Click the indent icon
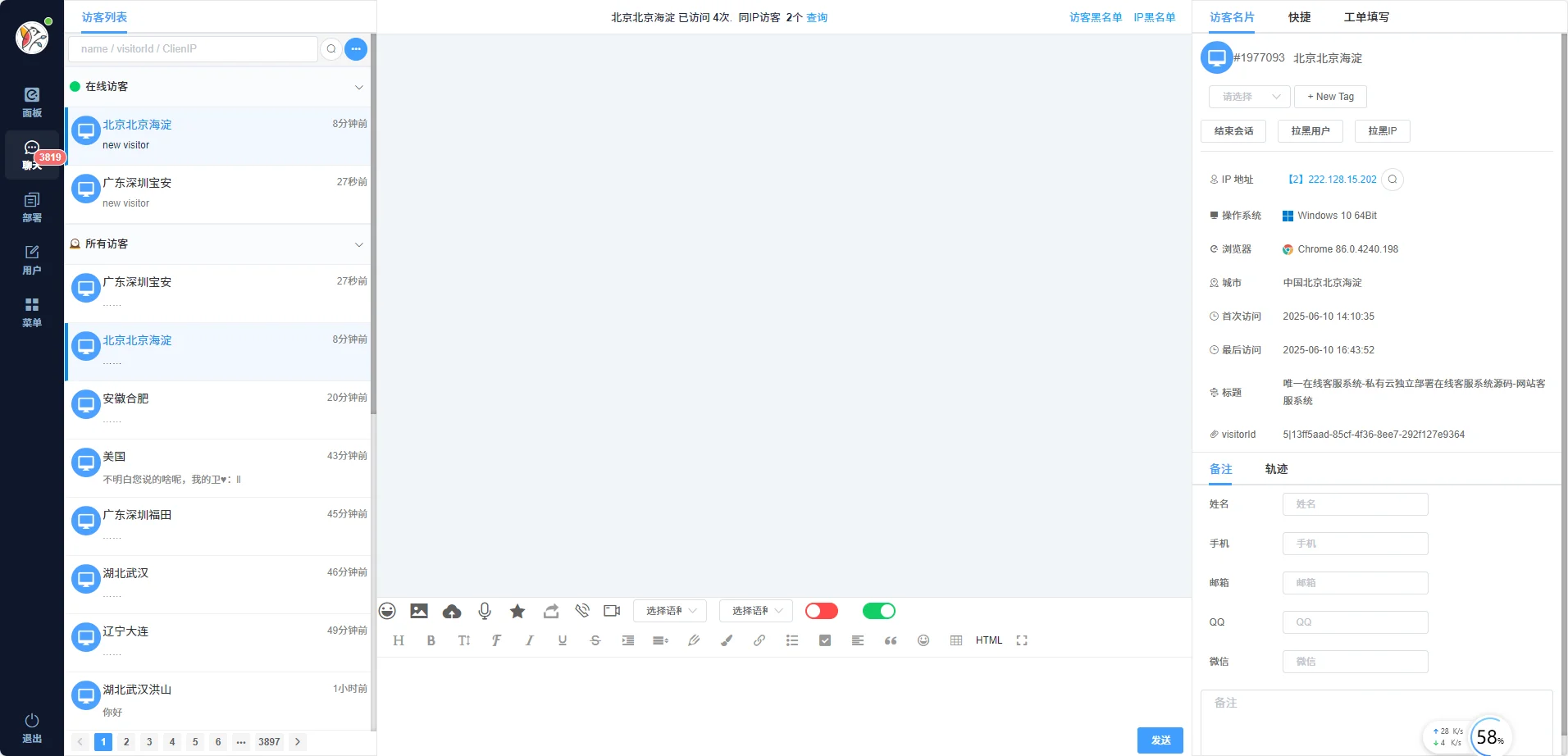1568x756 pixels. pyautogui.click(x=628, y=640)
